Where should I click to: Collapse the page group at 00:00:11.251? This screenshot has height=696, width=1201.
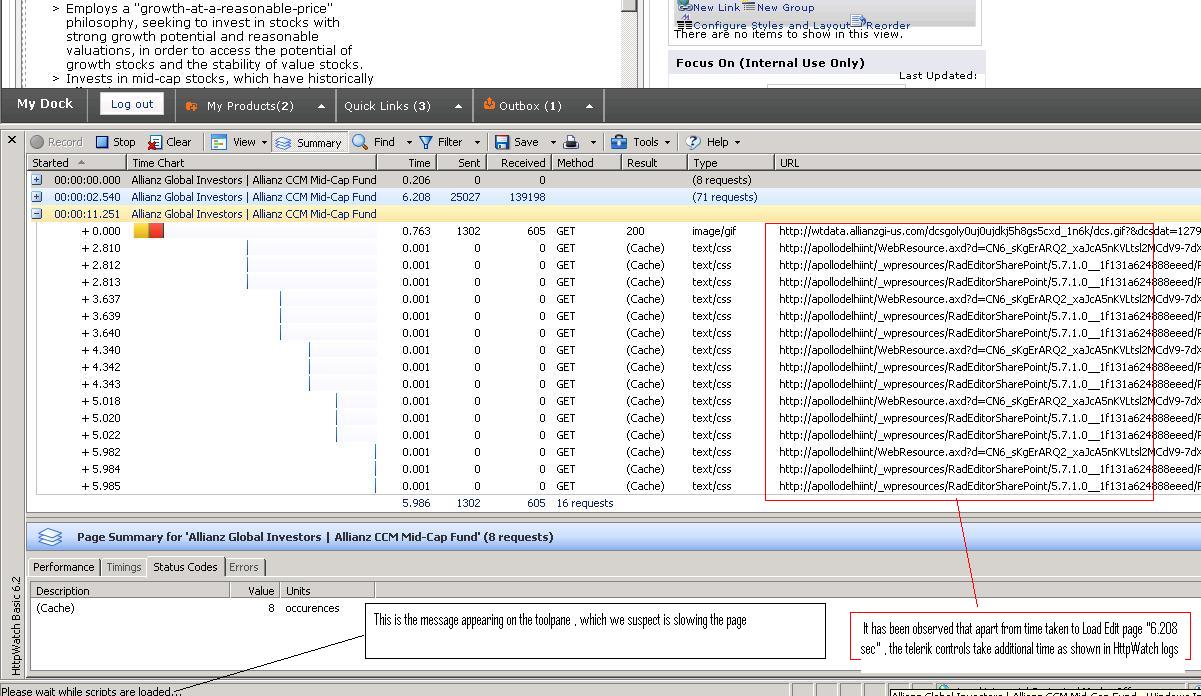tap(37, 214)
